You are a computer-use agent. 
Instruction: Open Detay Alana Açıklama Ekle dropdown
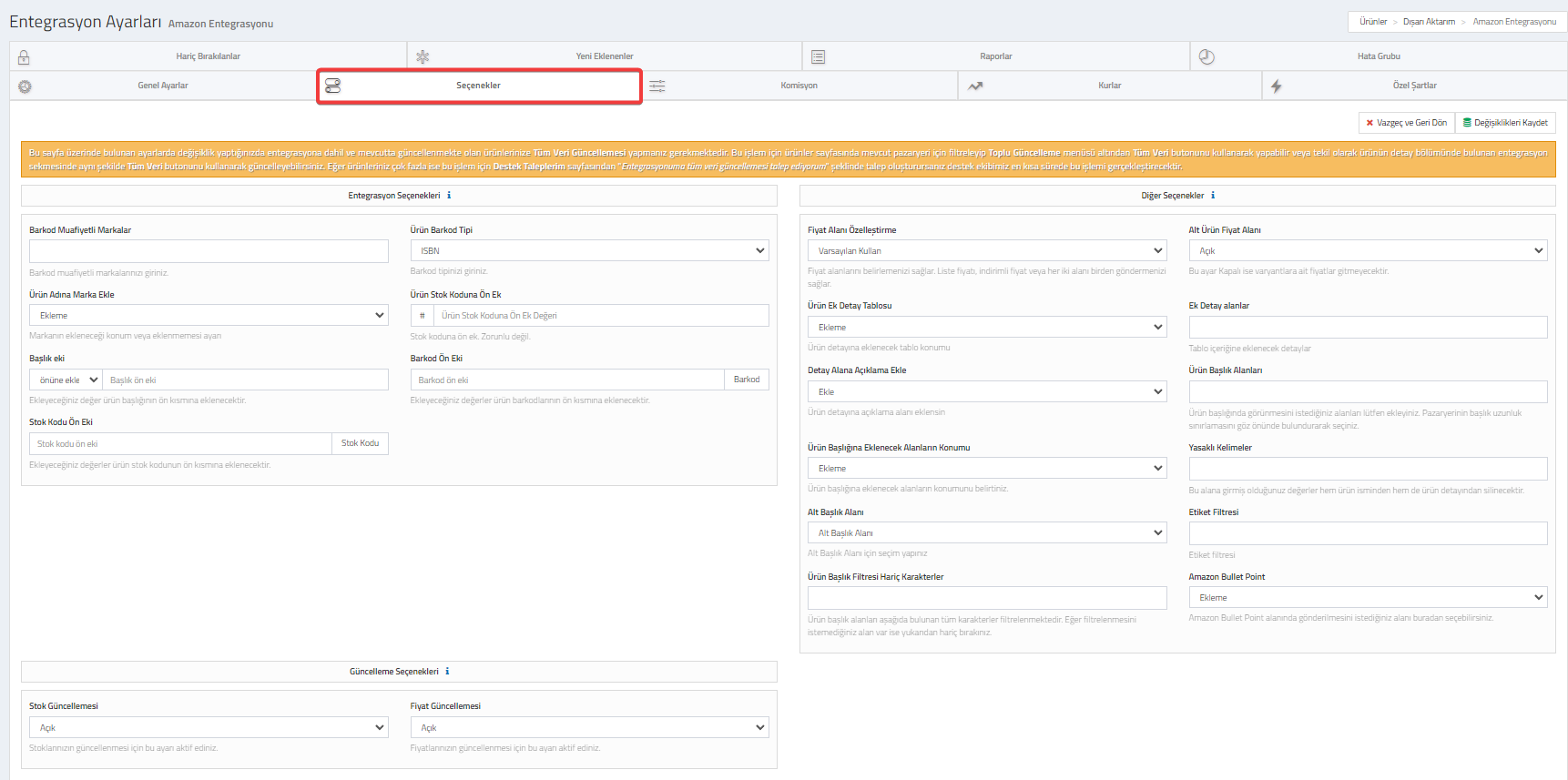(x=987, y=392)
